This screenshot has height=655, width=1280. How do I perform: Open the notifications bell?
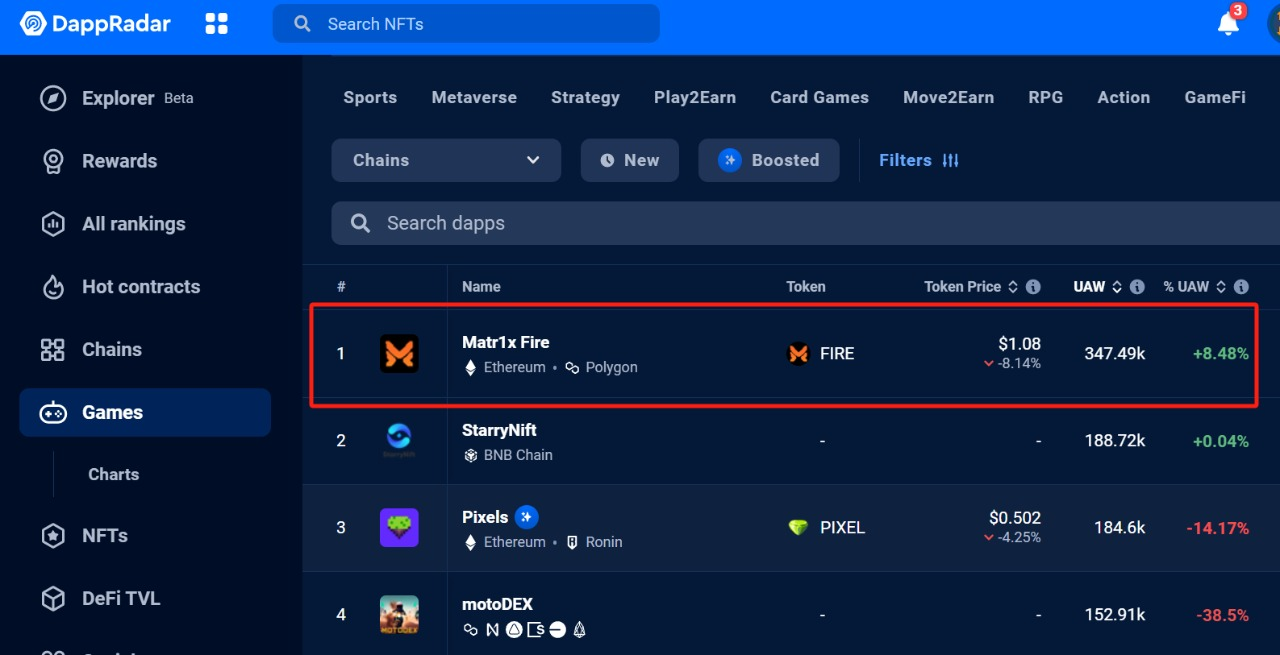coord(1228,24)
